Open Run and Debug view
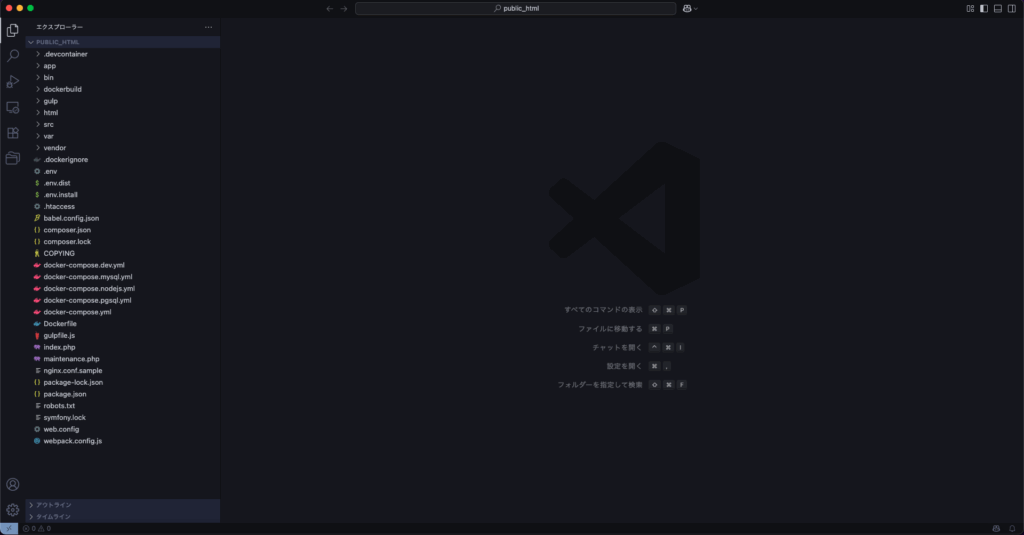 [x=12, y=82]
